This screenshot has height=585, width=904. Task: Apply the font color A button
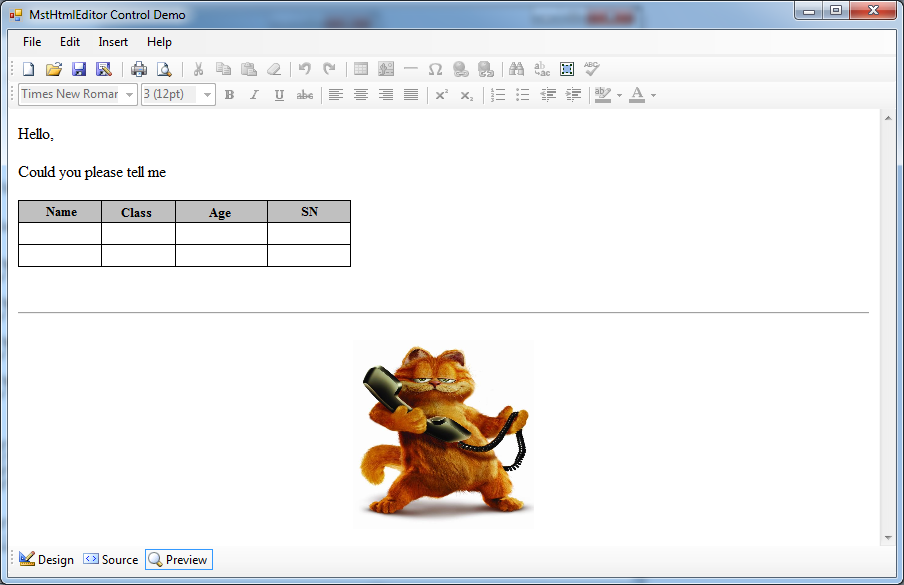click(637, 95)
